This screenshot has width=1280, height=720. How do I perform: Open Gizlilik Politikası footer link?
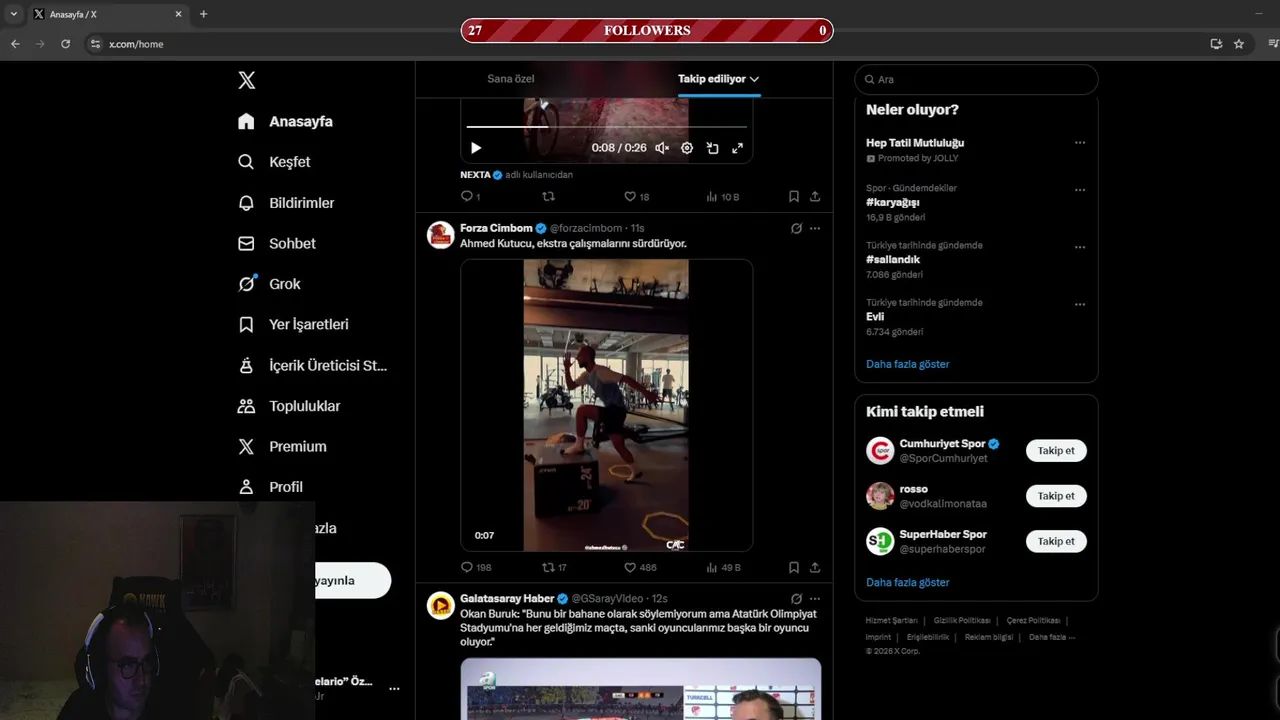tap(961, 621)
